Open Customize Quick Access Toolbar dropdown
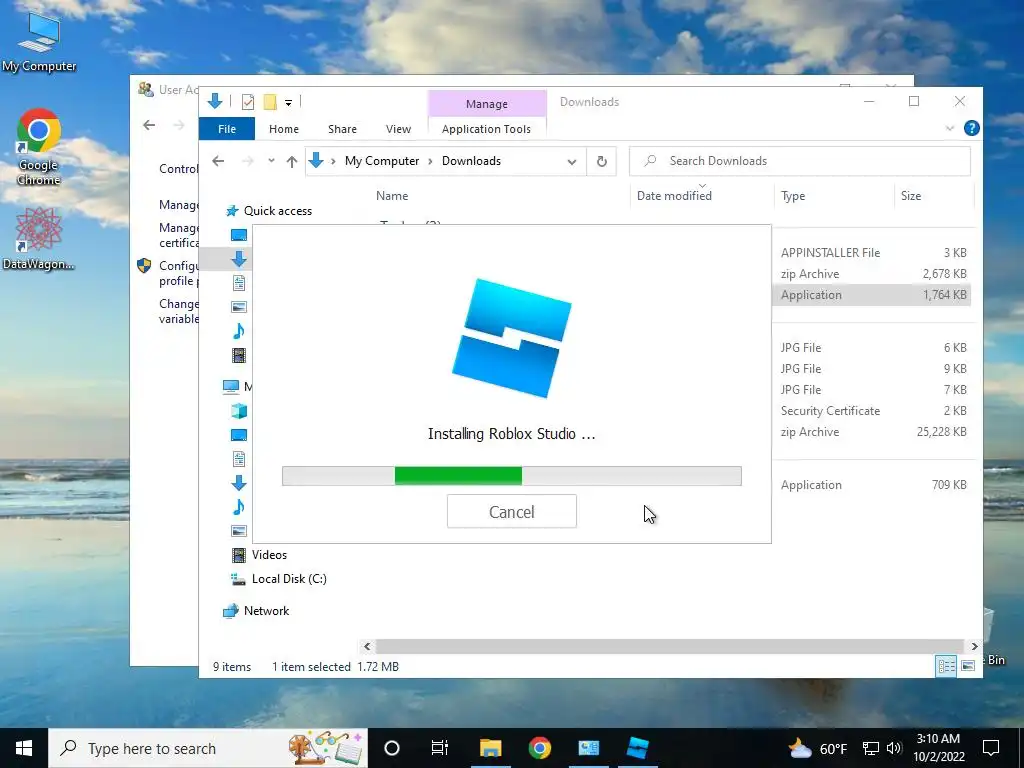Viewport: 1024px width, 768px height. click(x=288, y=103)
